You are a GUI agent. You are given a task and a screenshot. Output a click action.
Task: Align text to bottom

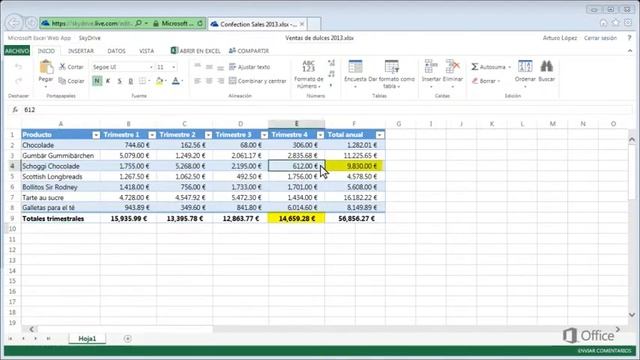pos(220,67)
